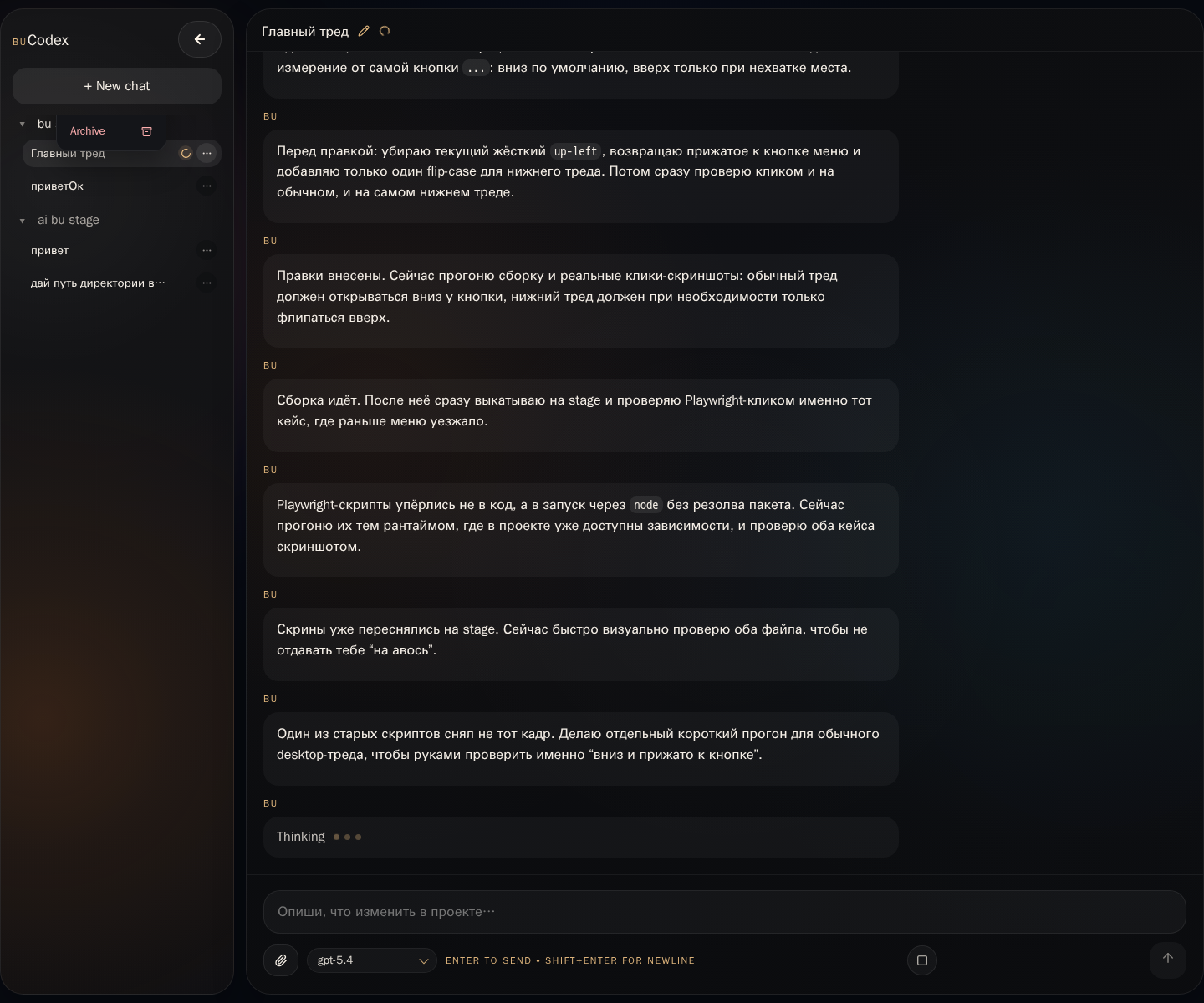Open the gpt-5.4 model dropdown
The width and height of the screenshot is (1204, 1003).
coord(371,960)
